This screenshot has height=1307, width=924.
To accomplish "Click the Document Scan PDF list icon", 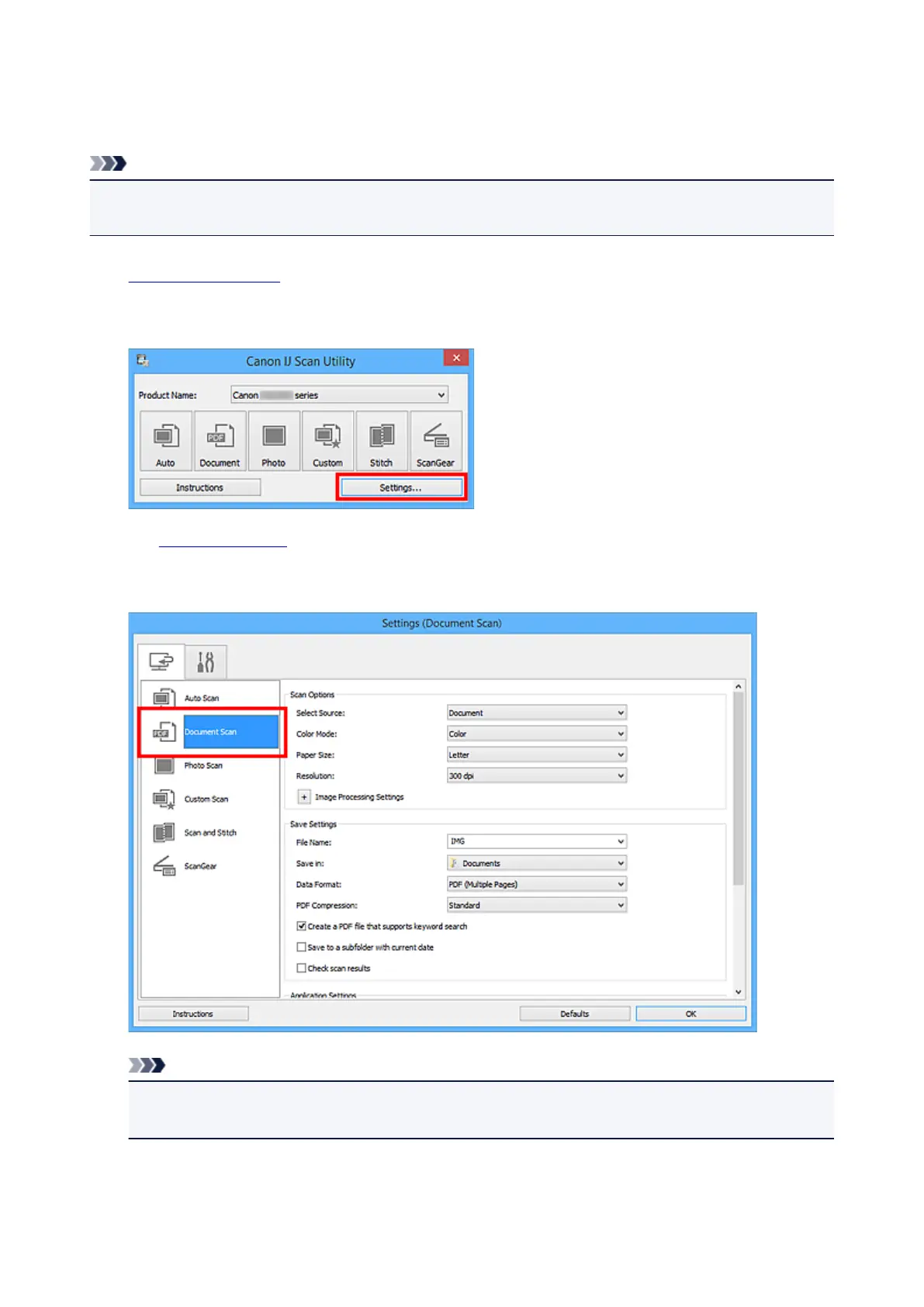I will pyautogui.click(x=164, y=732).
